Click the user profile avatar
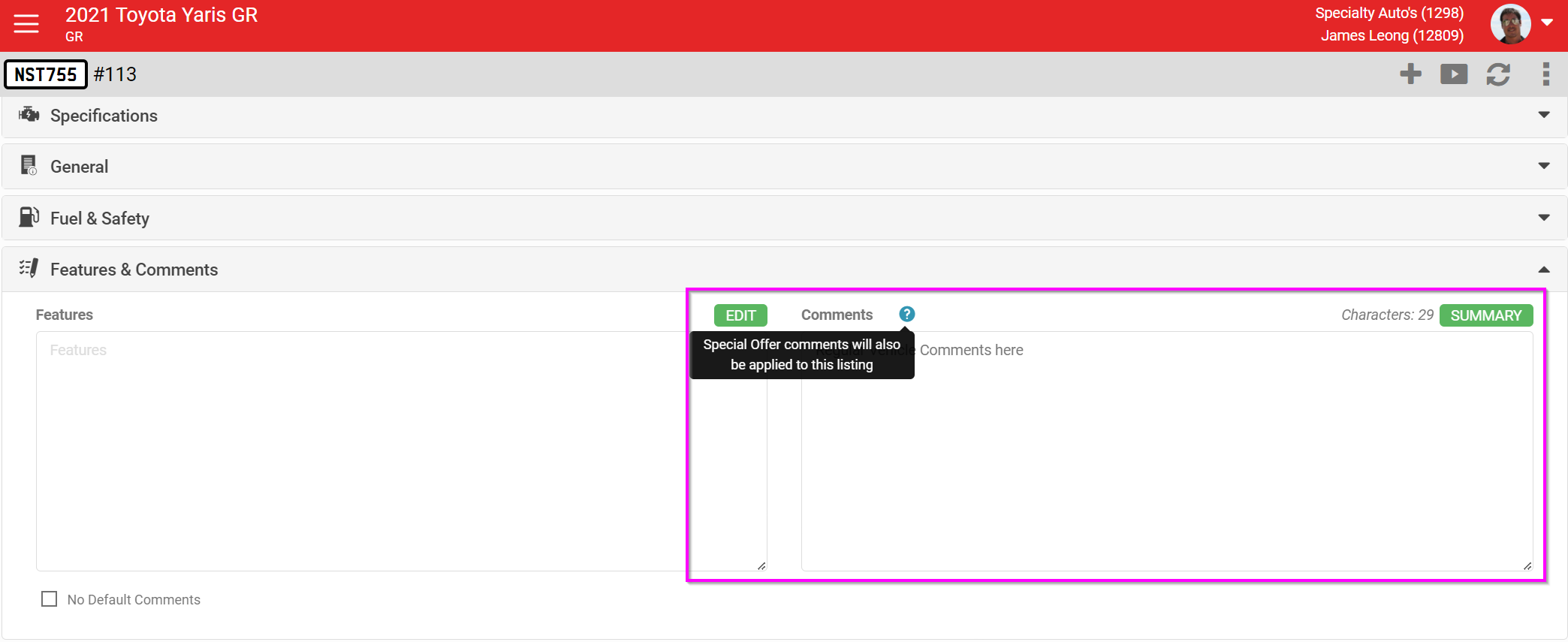The width and height of the screenshot is (1568, 642). pyautogui.click(x=1510, y=24)
